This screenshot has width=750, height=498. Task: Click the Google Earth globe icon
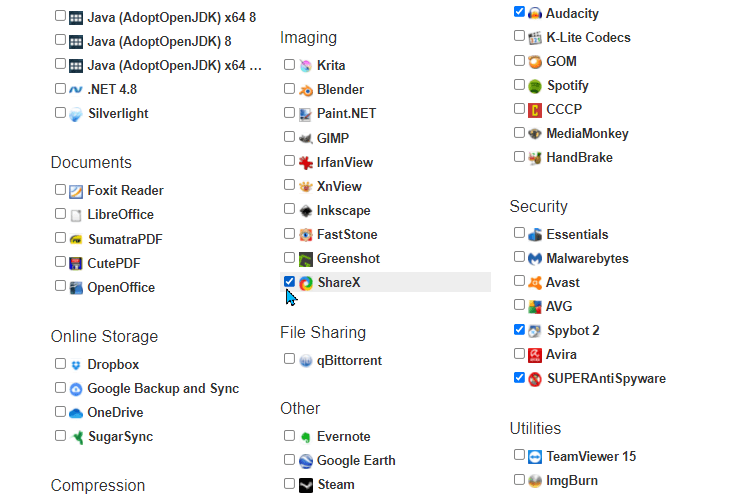pos(306,461)
